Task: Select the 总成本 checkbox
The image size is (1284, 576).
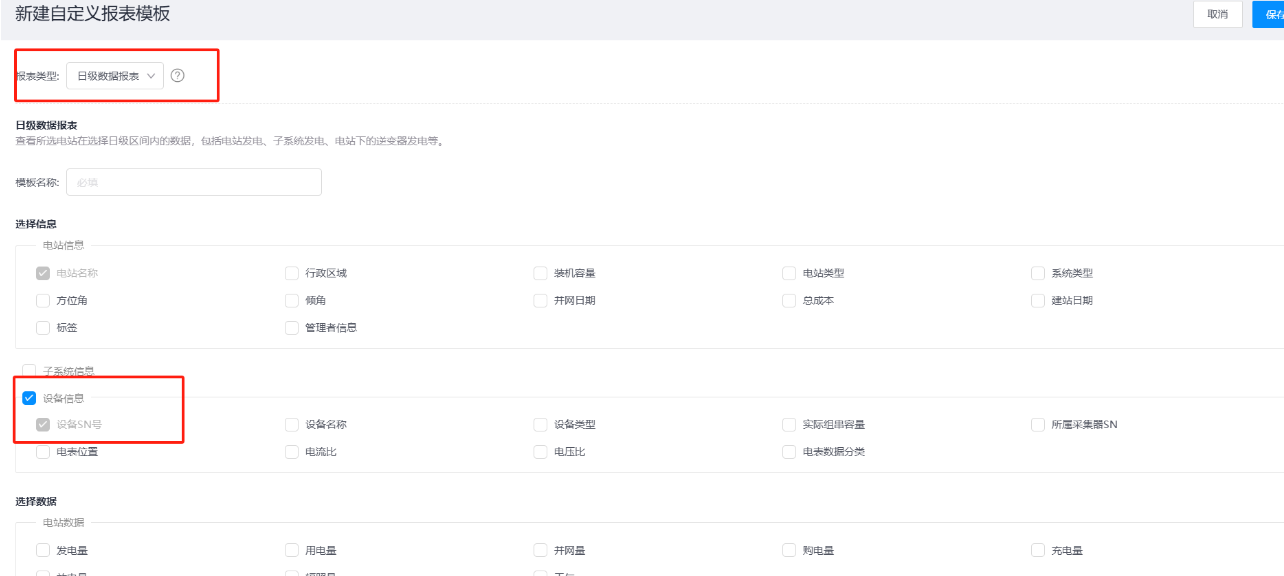Action: [x=790, y=300]
